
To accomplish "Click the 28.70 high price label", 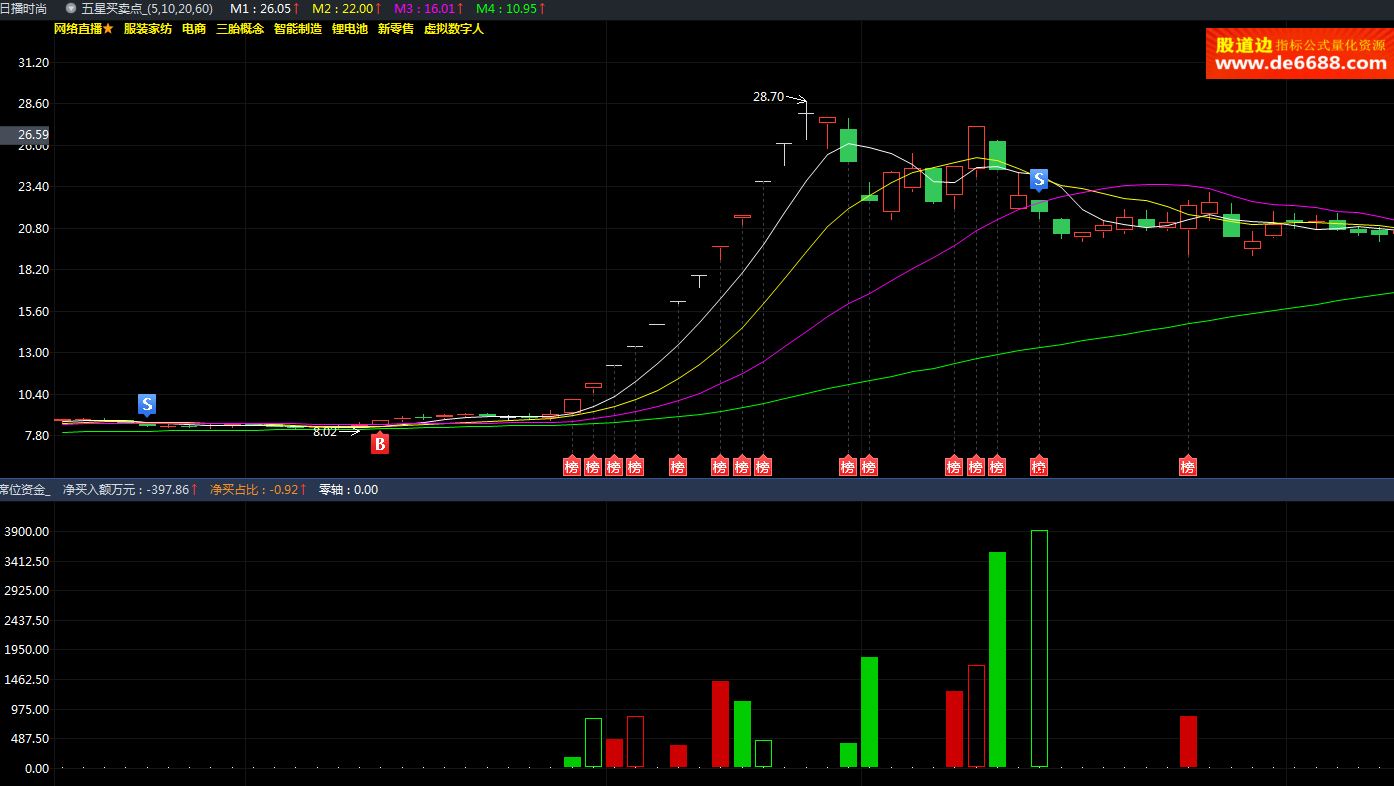I will click(x=768, y=97).
